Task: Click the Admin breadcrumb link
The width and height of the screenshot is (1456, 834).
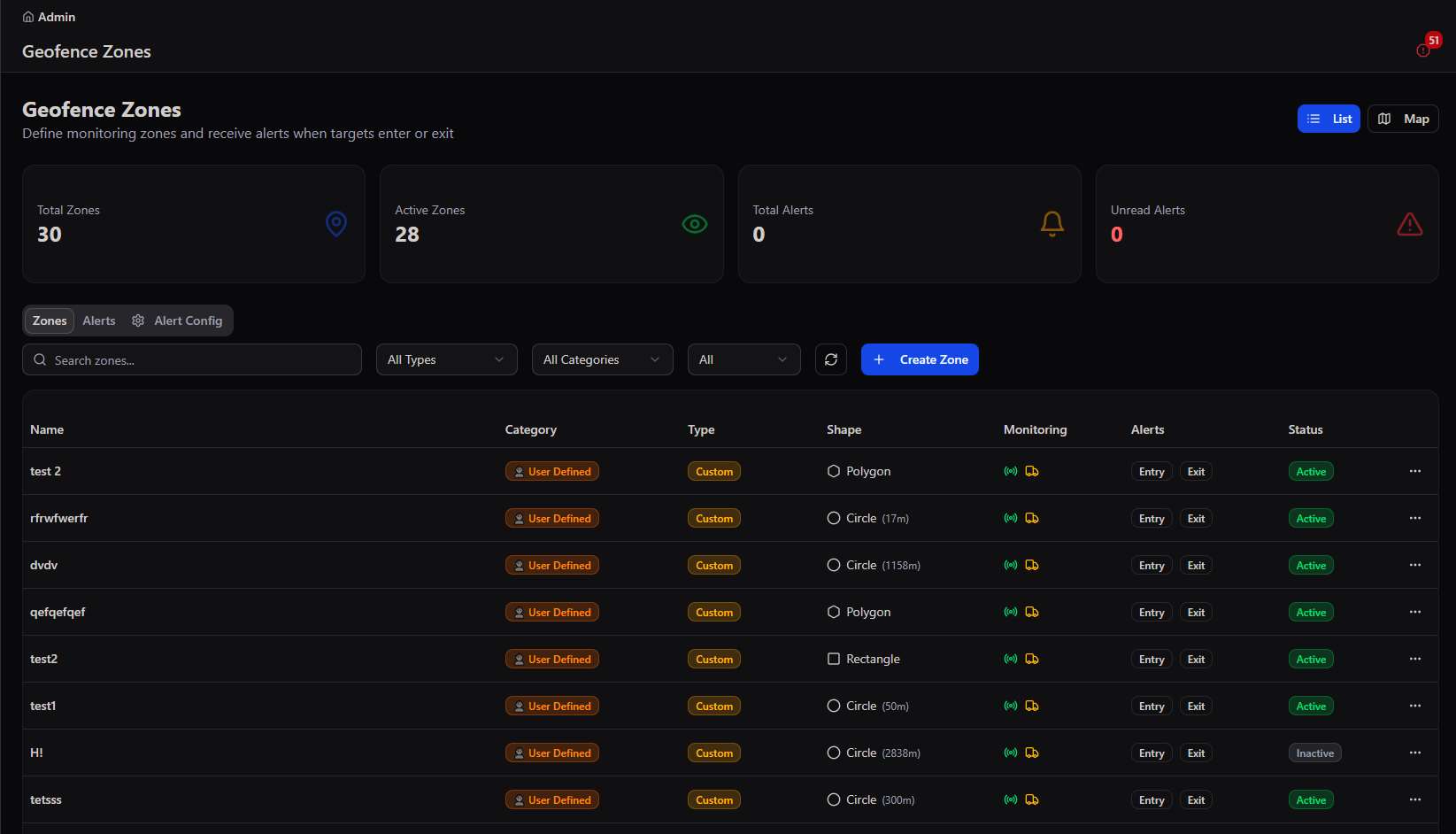Action: click(57, 17)
